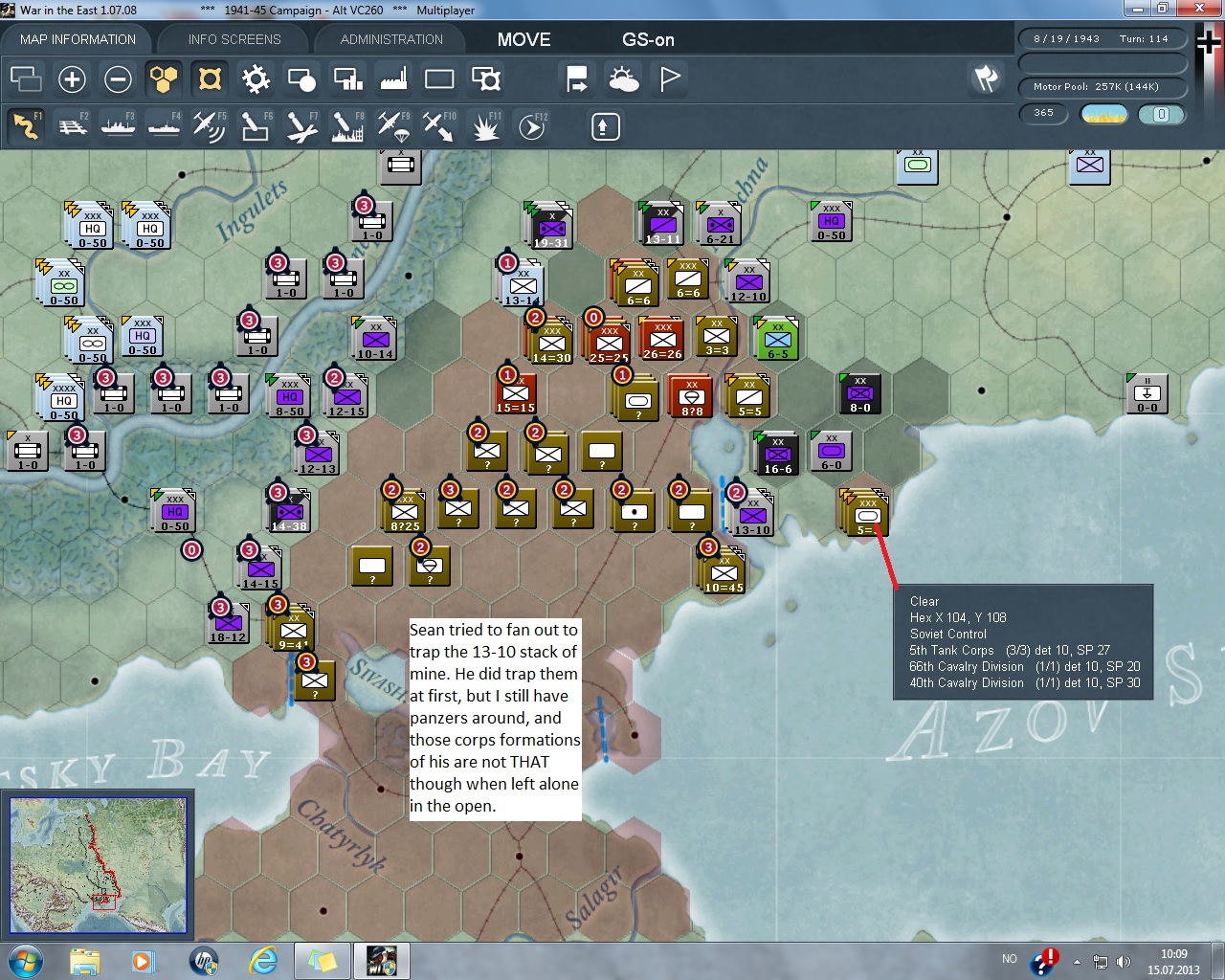Select the F10 air transfer mode
This screenshot has height=980, width=1225.
439,126
